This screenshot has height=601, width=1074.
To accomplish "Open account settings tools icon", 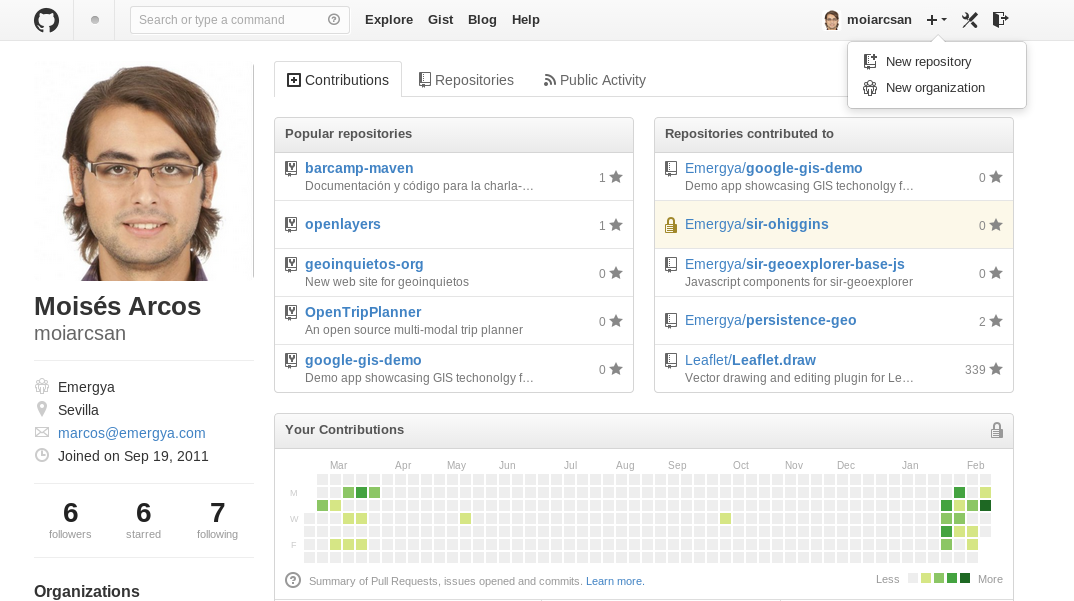I will click(969, 20).
